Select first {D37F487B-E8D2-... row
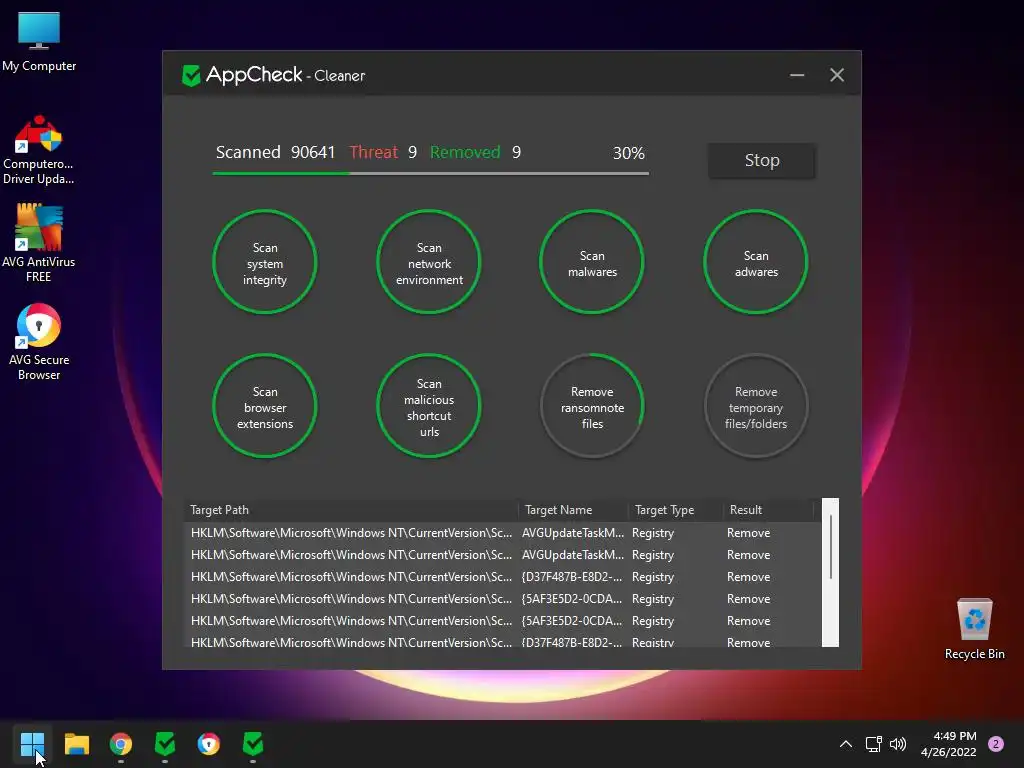 point(502,577)
